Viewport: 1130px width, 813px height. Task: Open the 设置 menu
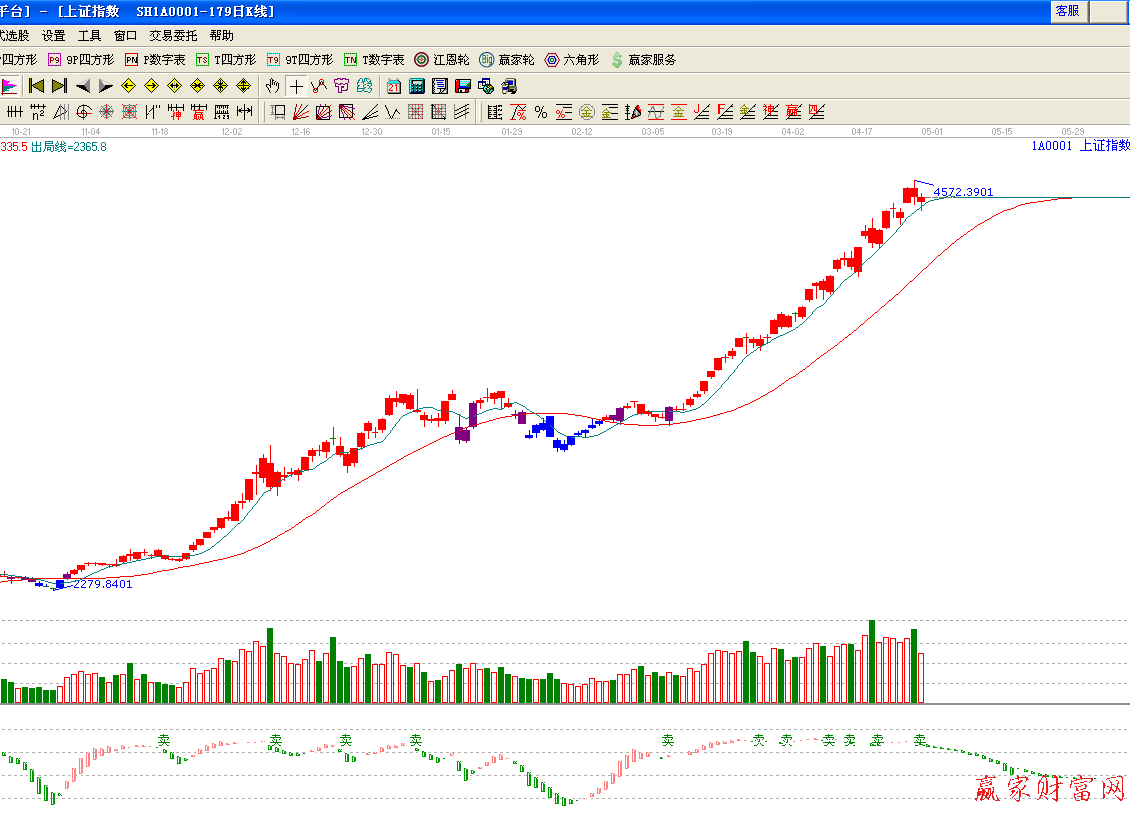click(x=54, y=36)
